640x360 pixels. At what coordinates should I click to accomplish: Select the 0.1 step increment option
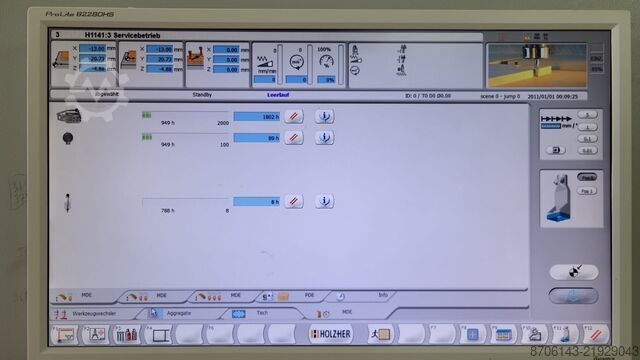[x=587, y=139]
